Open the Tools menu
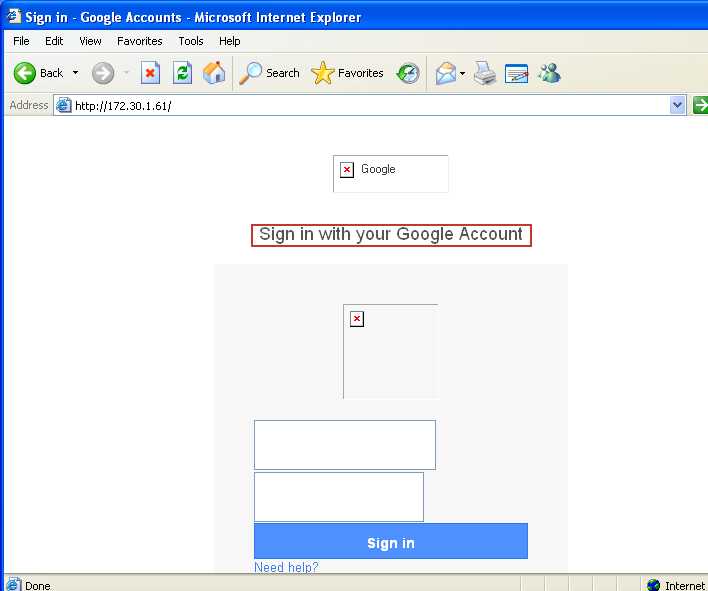Image resolution: width=708 pixels, height=591 pixels. click(x=191, y=41)
